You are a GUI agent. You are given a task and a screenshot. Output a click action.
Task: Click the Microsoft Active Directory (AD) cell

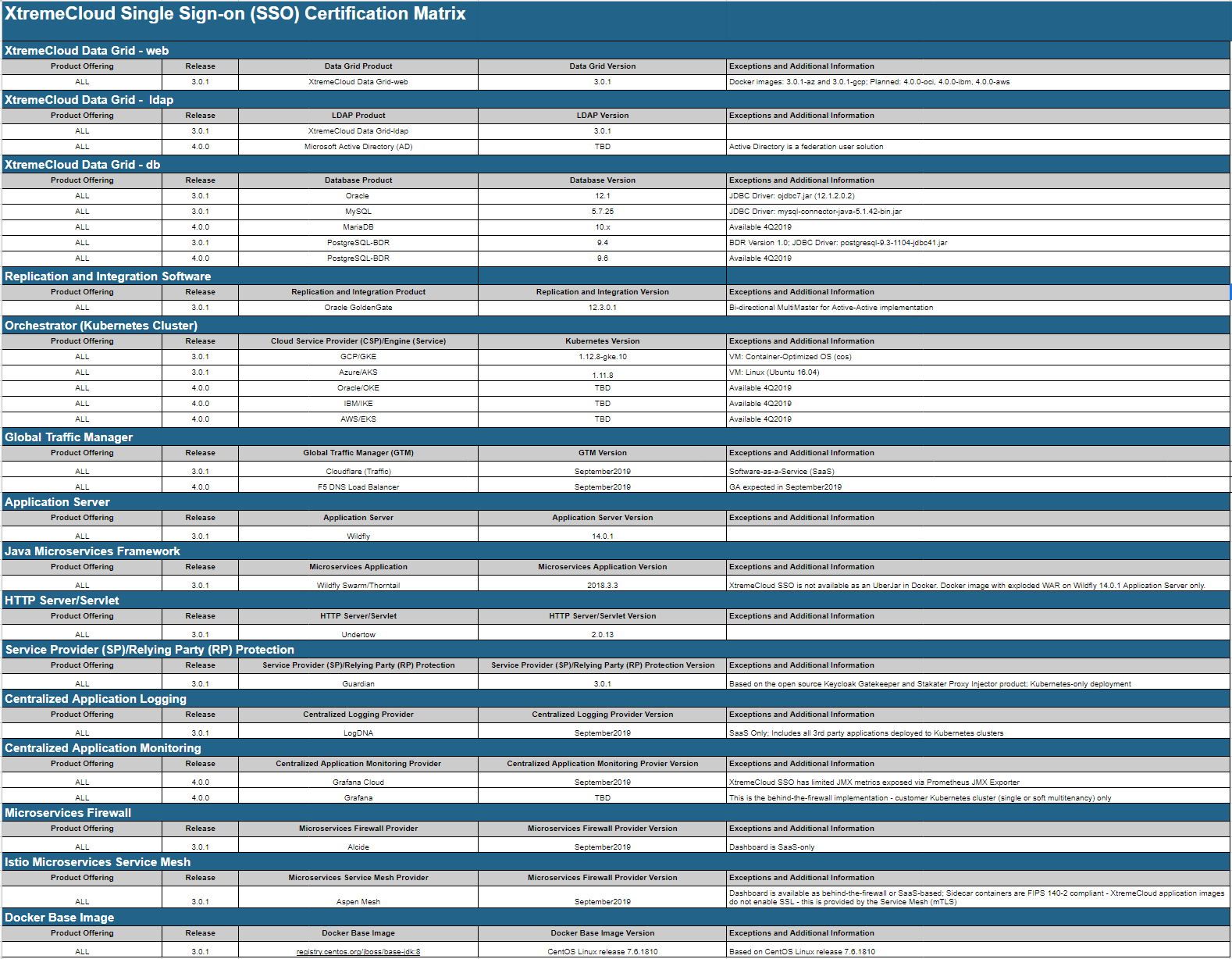358,147
